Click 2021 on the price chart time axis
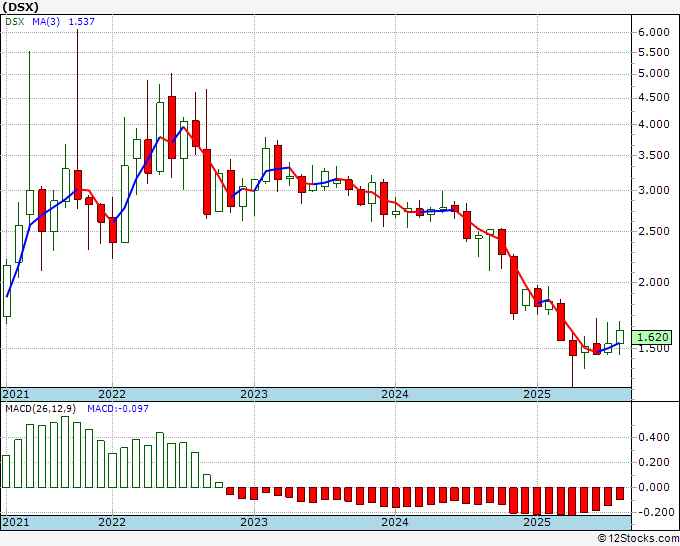This screenshot has width=680, height=546. click(x=16, y=394)
